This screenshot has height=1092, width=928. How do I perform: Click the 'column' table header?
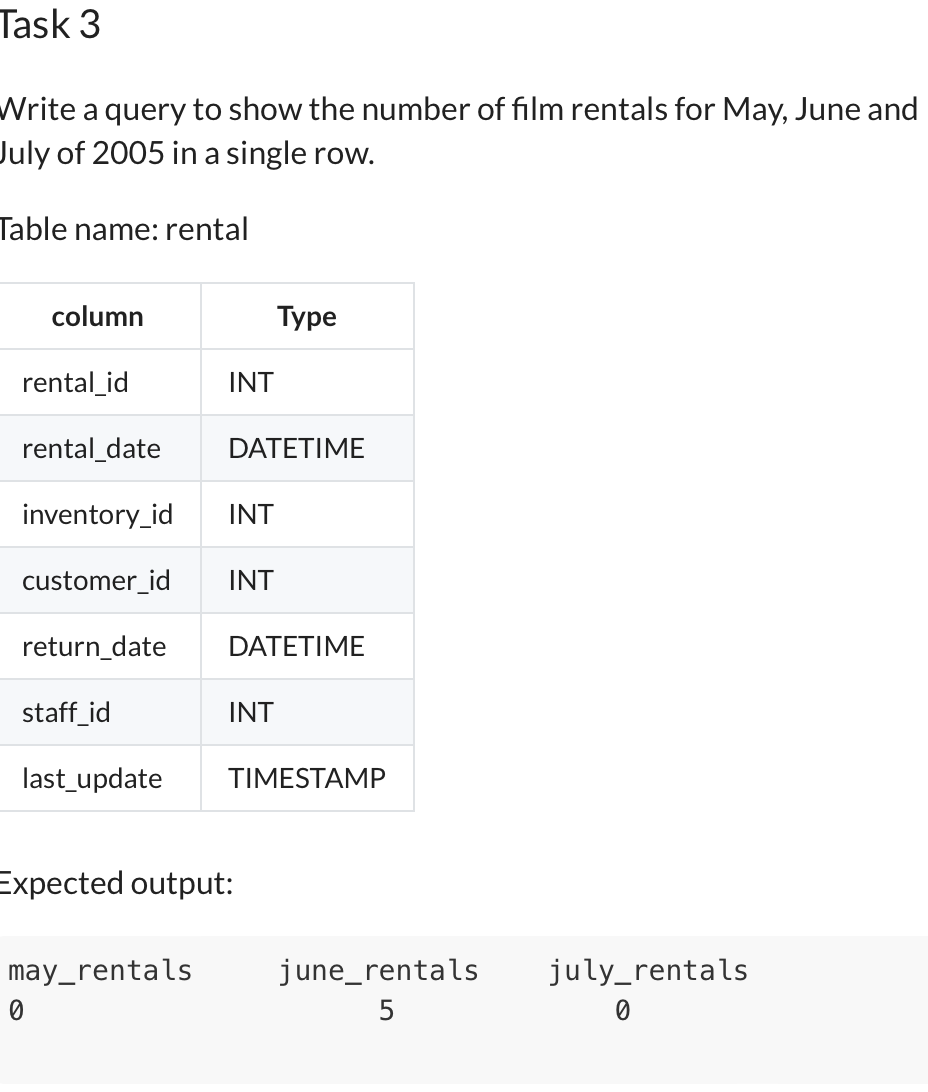(x=96, y=316)
